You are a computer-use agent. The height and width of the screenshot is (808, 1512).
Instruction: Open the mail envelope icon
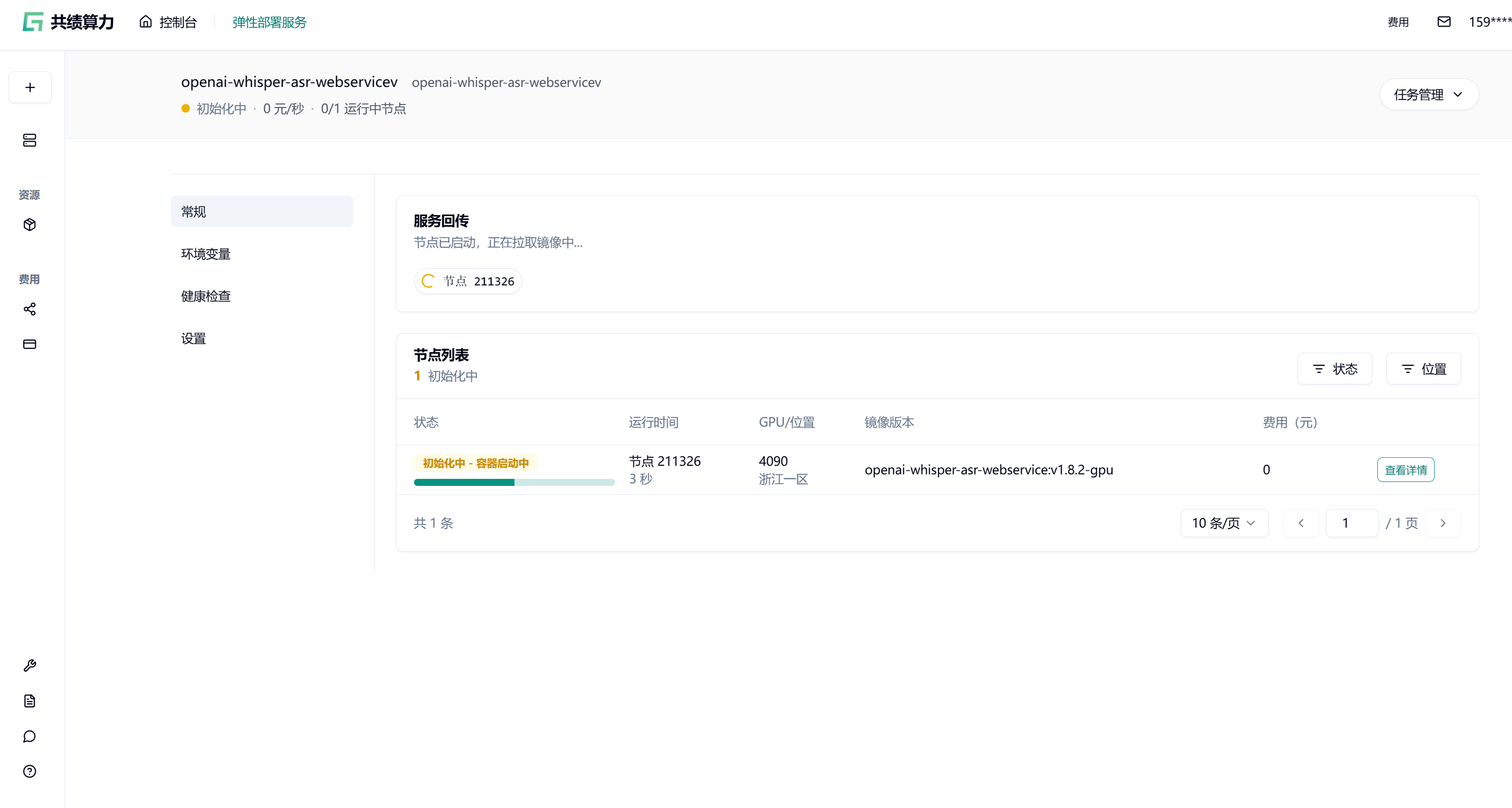click(x=1444, y=22)
